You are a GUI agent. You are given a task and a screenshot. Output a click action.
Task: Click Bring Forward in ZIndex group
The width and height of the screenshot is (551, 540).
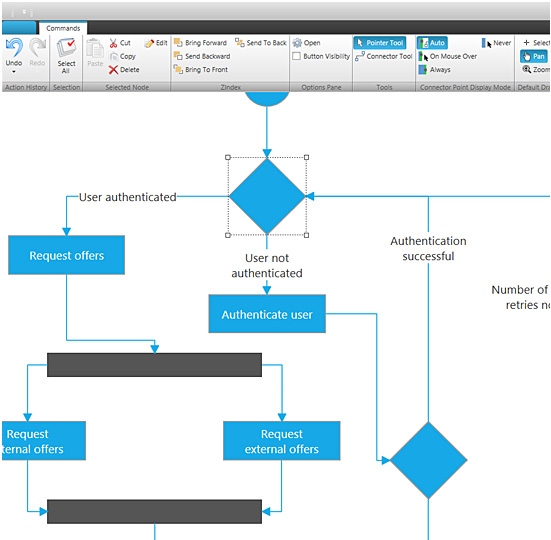click(201, 43)
